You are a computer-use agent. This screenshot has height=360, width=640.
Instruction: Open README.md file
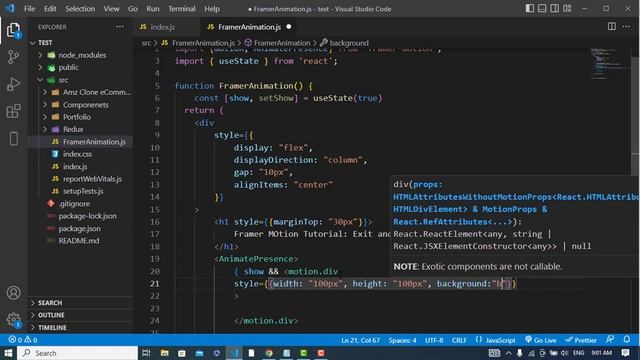(80, 240)
